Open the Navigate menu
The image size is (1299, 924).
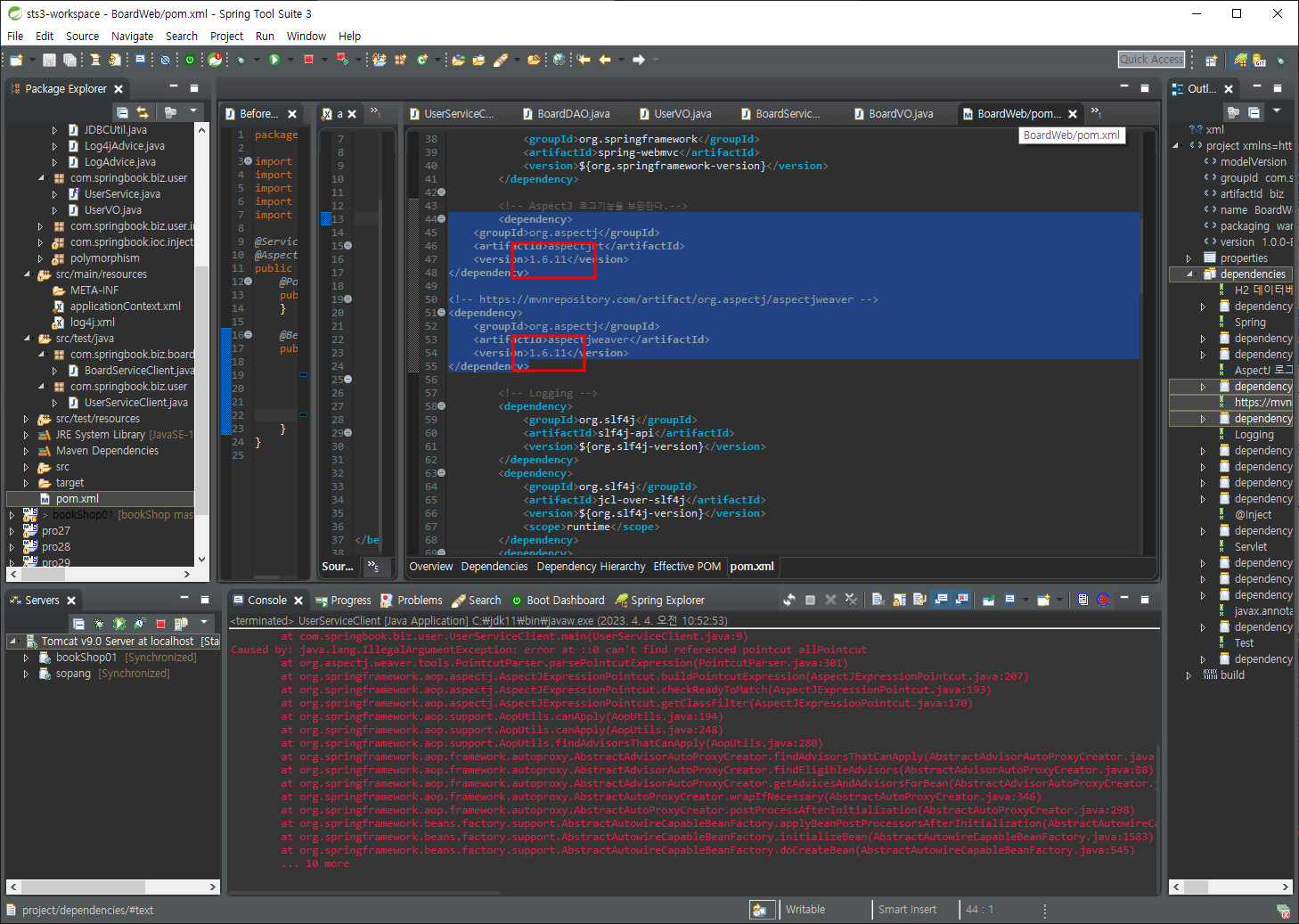[132, 37]
